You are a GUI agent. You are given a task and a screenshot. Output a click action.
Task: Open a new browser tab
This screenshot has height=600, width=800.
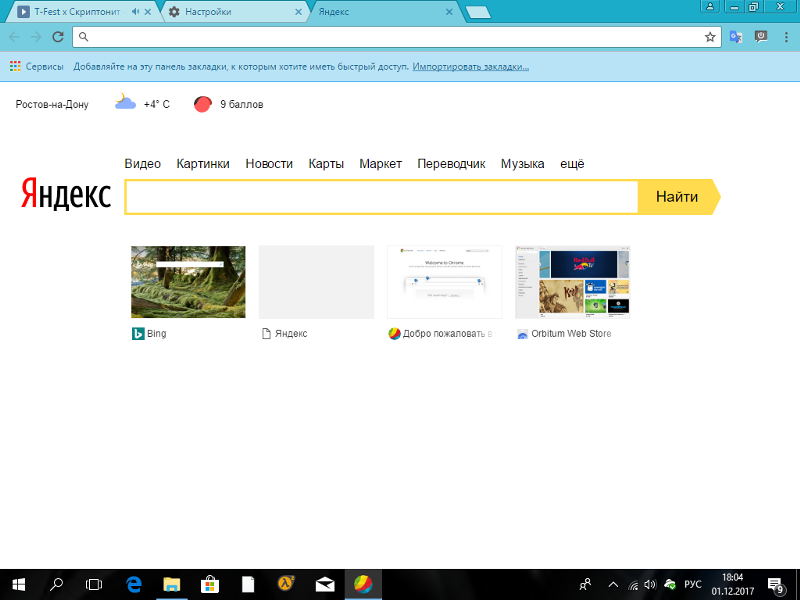click(478, 12)
